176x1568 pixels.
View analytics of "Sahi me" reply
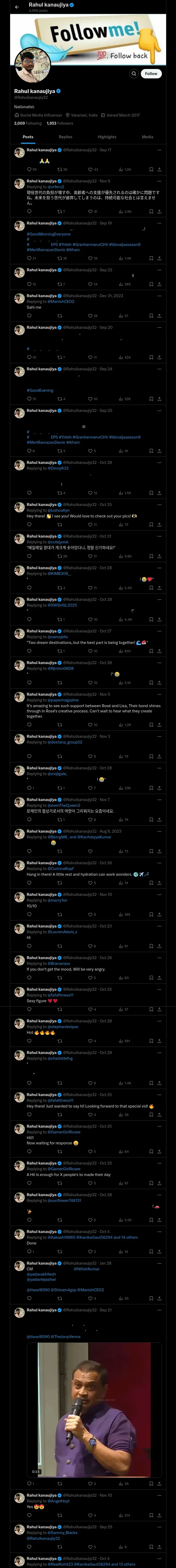click(120, 316)
